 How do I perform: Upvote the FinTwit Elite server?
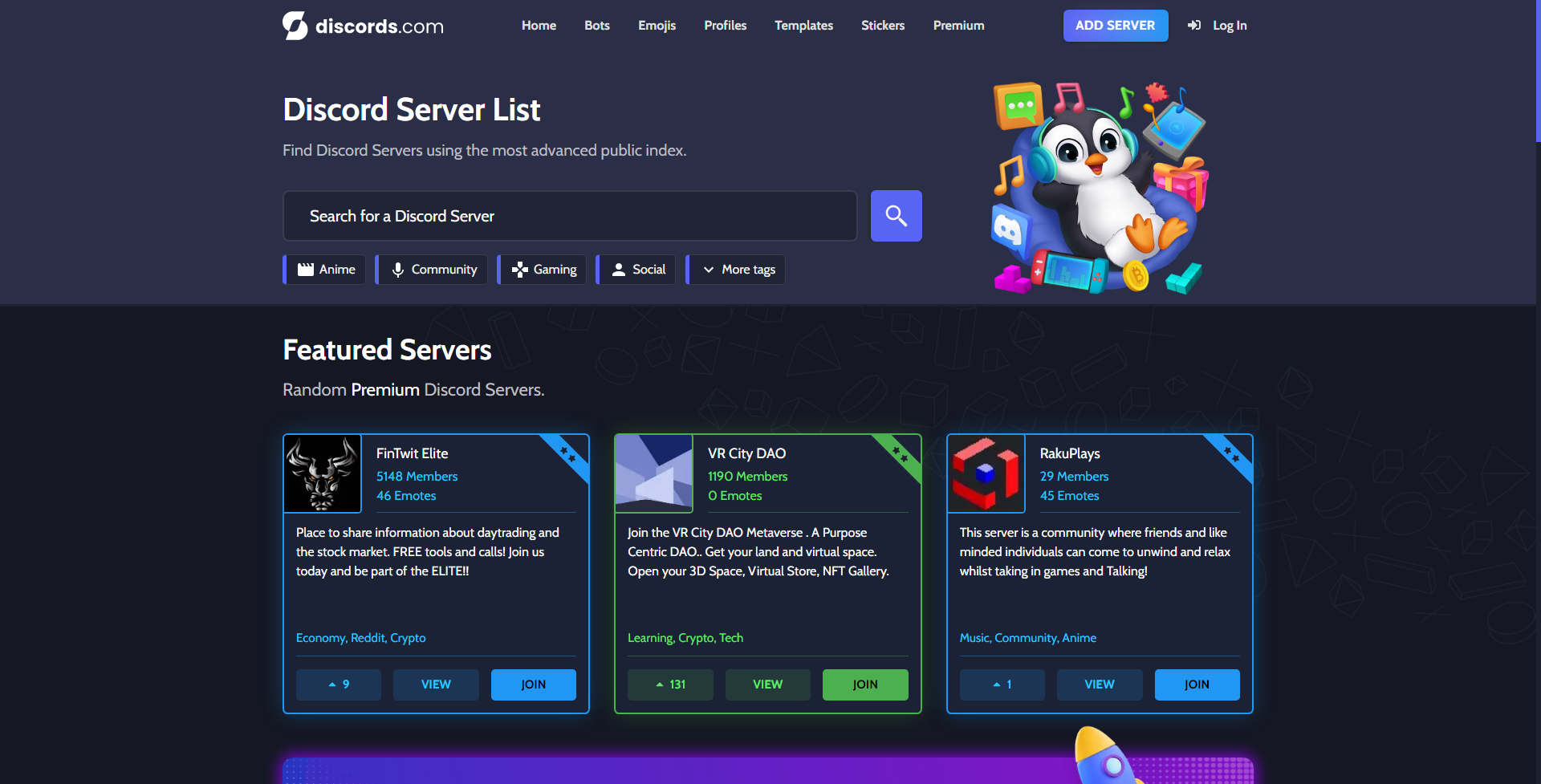tap(339, 684)
